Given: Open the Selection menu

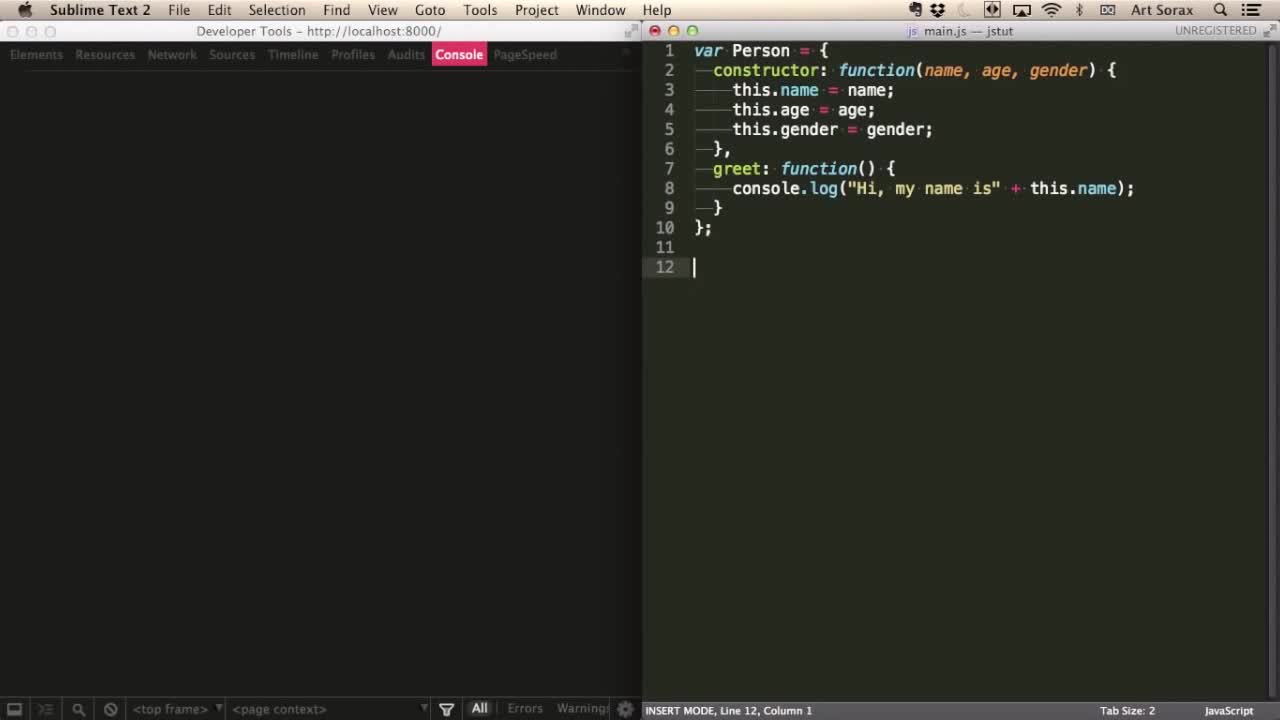Looking at the screenshot, I should (277, 10).
